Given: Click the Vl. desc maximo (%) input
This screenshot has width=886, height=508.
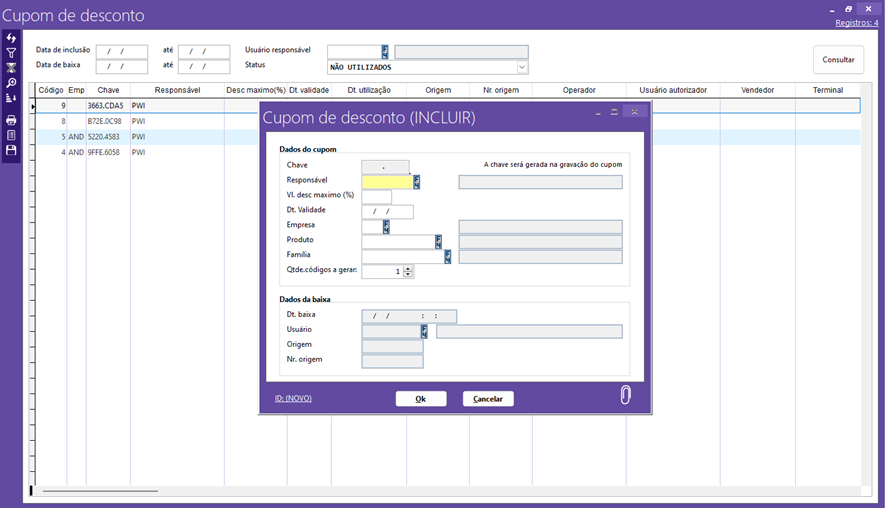Looking at the screenshot, I should pos(376,197).
